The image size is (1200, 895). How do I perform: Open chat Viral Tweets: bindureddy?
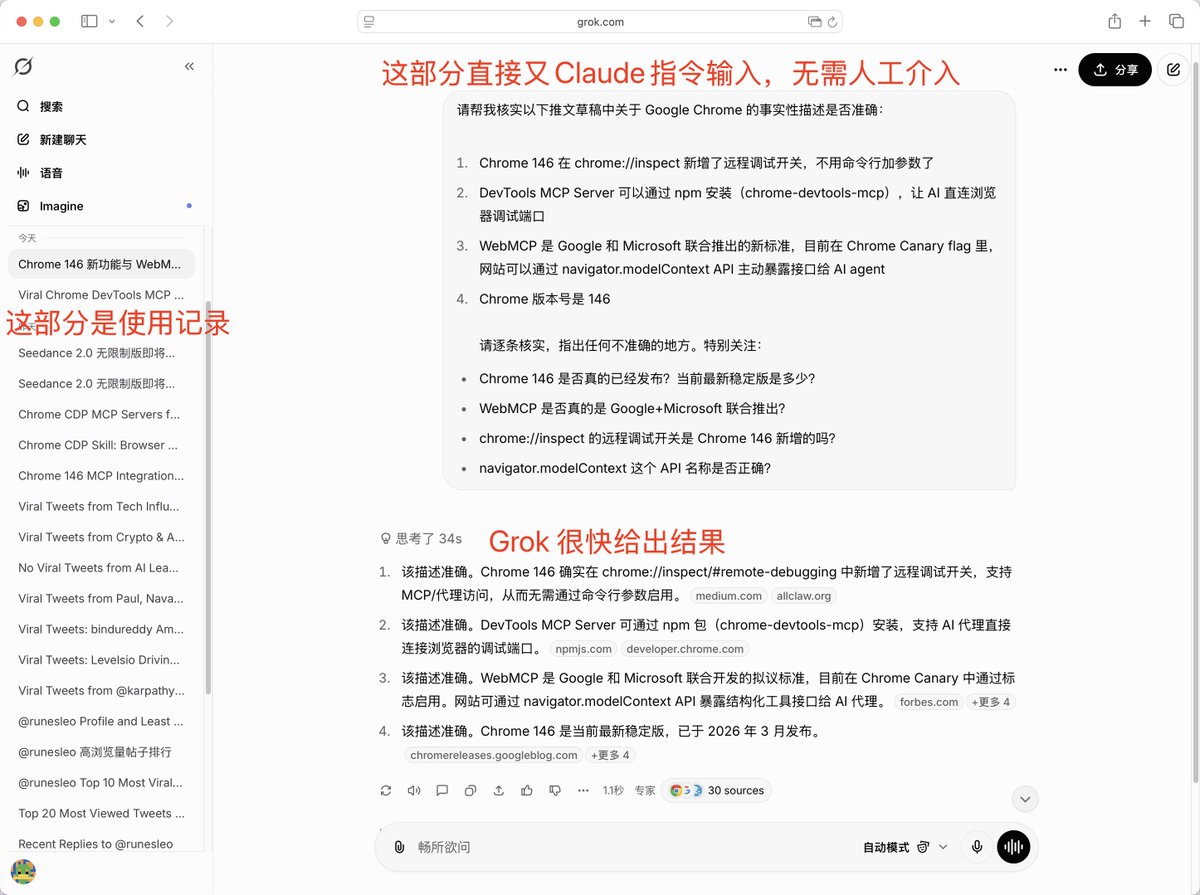(x=101, y=629)
